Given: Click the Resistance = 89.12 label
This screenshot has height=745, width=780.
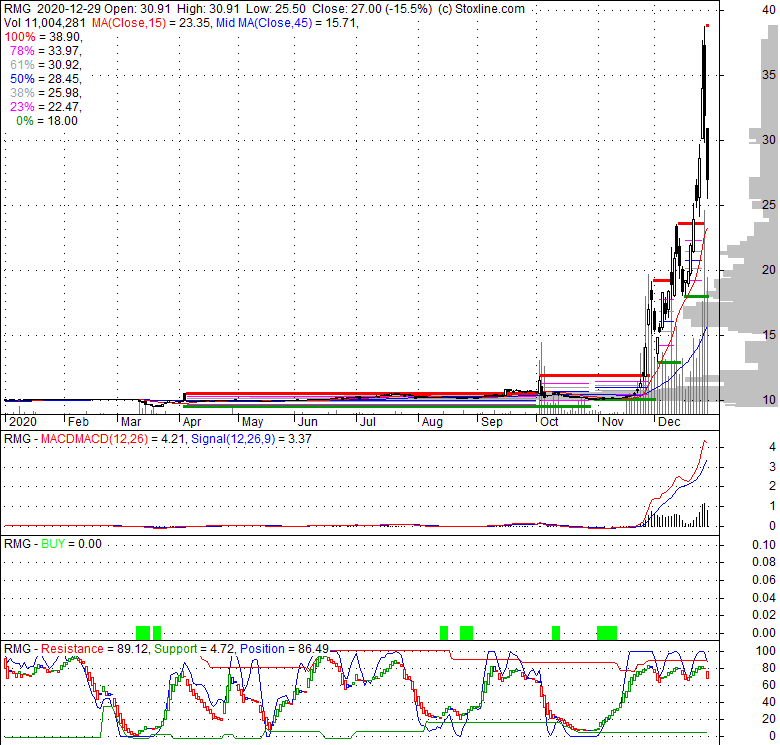Looking at the screenshot, I should [x=95, y=649].
